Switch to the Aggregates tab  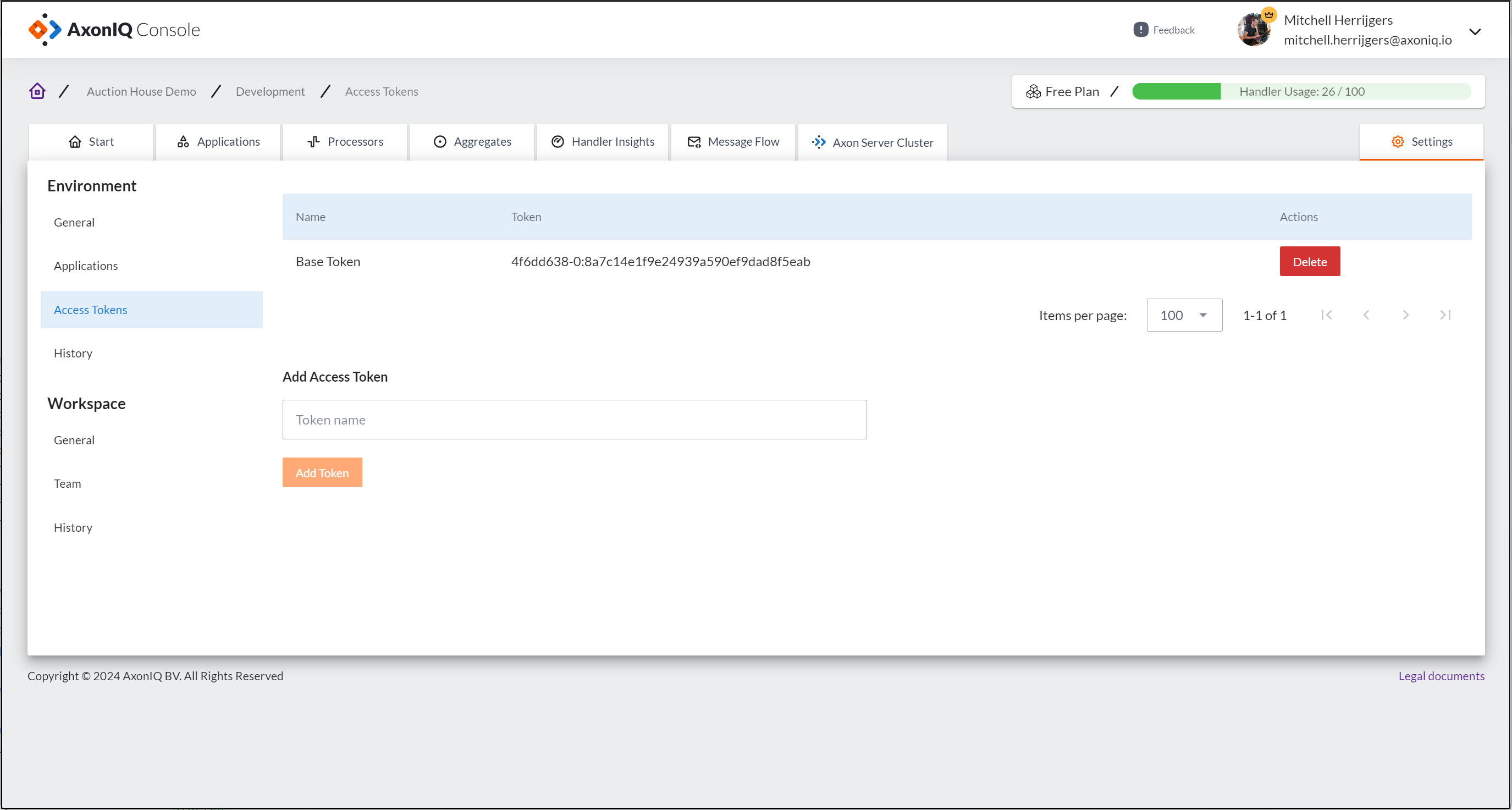pos(472,142)
